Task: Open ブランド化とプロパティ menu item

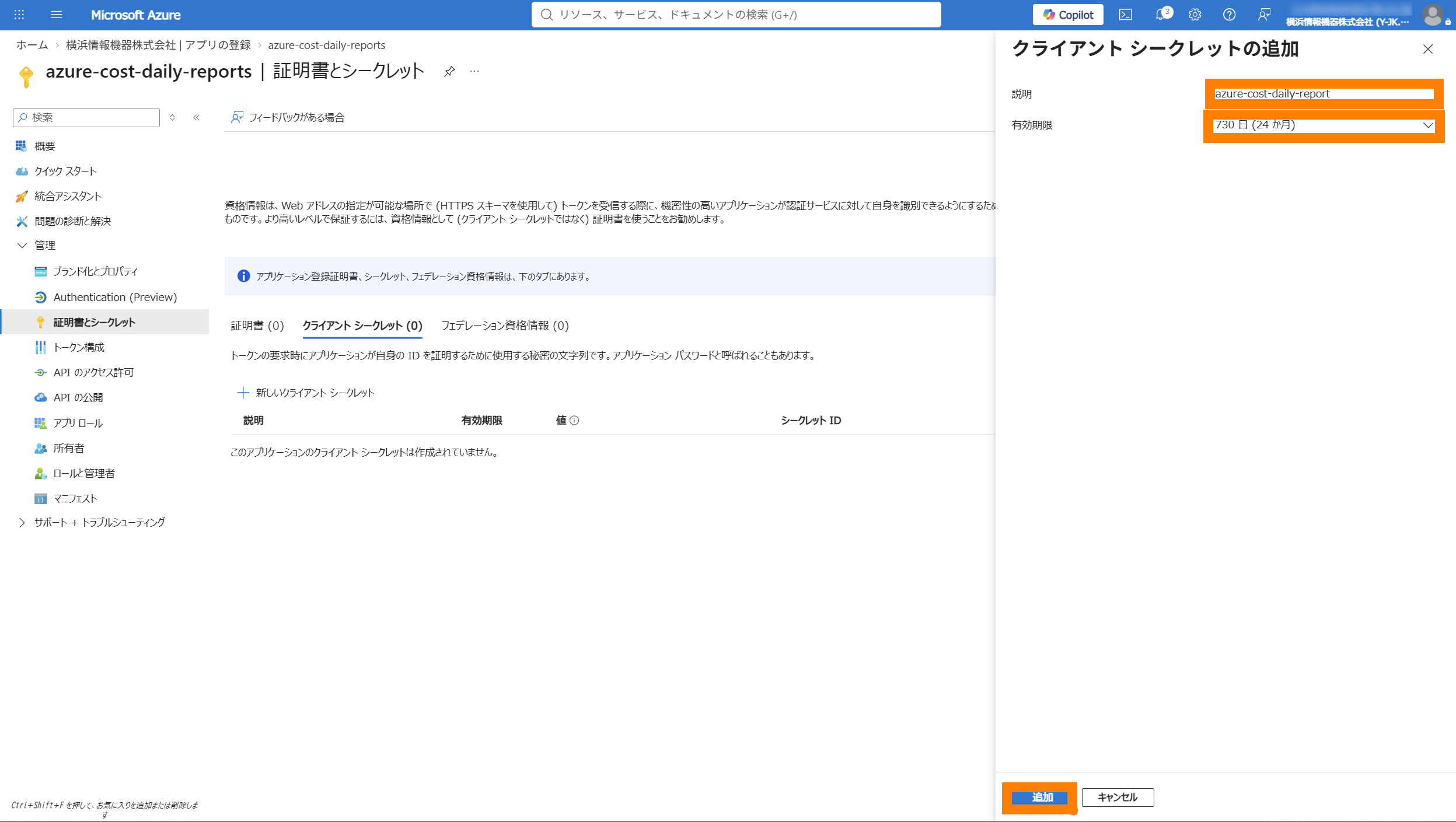Action: coord(95,271)
